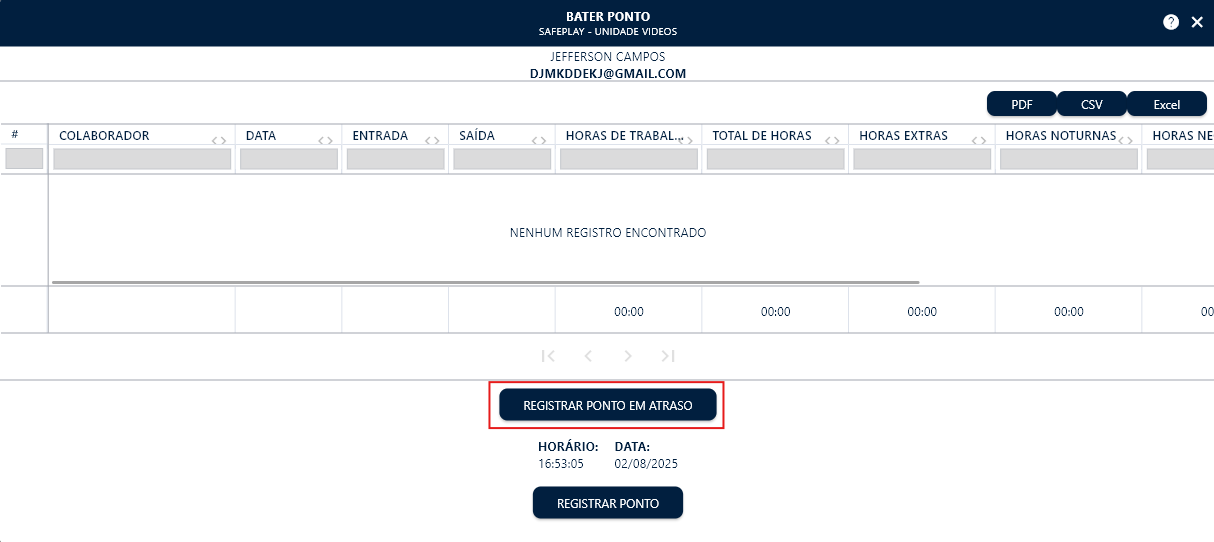Select the Horas Extras column header

click(903, 136)
